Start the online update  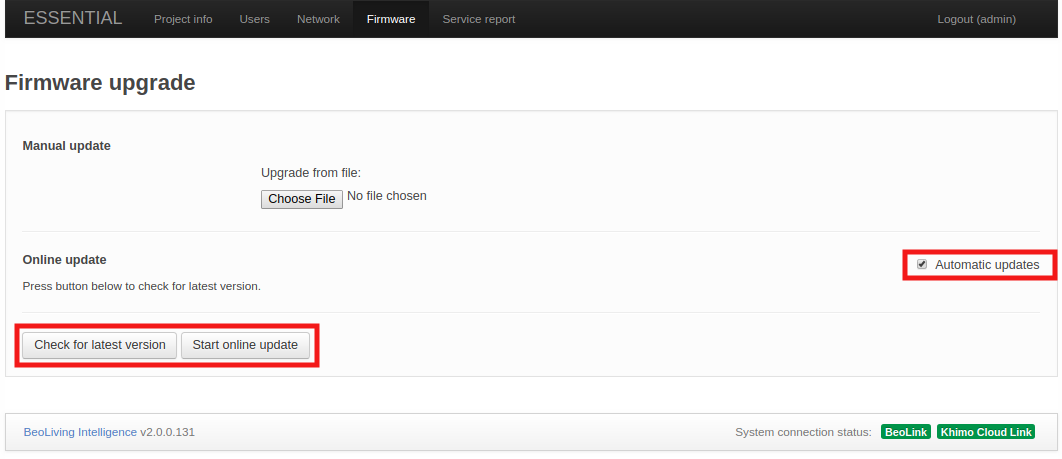pos(245,345)
